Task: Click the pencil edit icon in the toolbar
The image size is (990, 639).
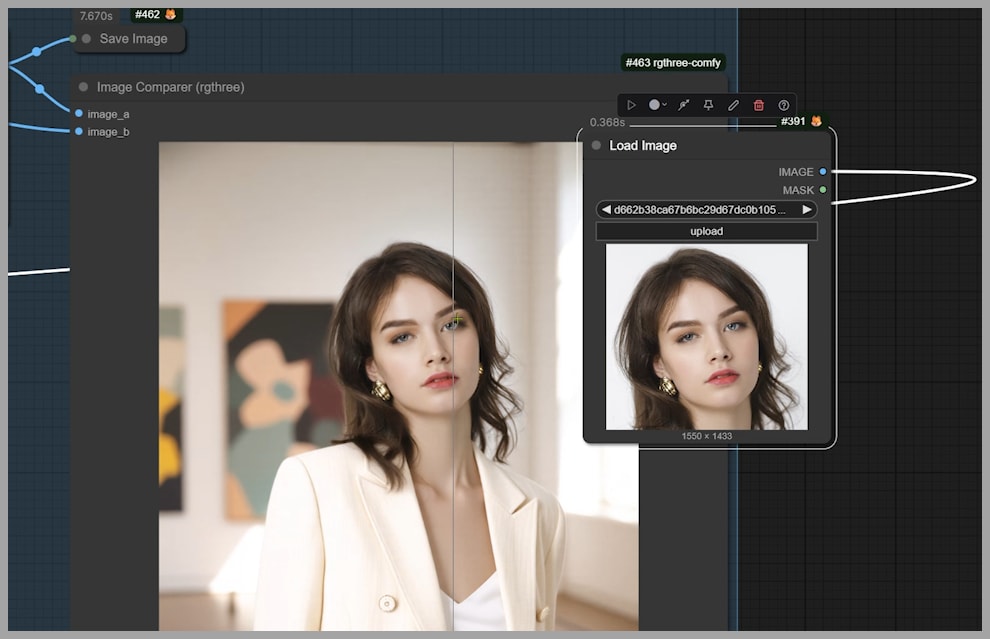Action: pyautogui.click(x=733, y=105)
